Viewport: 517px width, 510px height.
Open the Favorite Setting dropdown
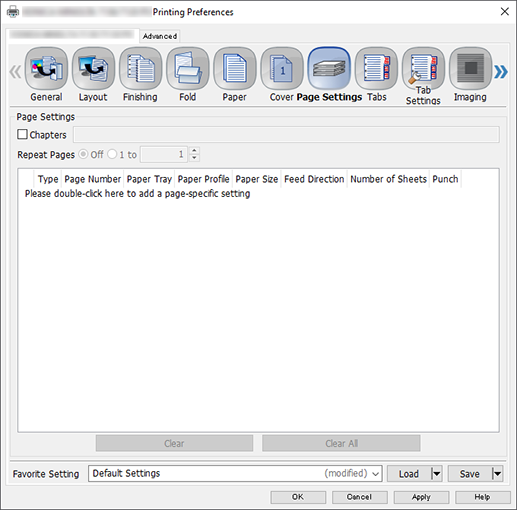(x=235, y=474)
